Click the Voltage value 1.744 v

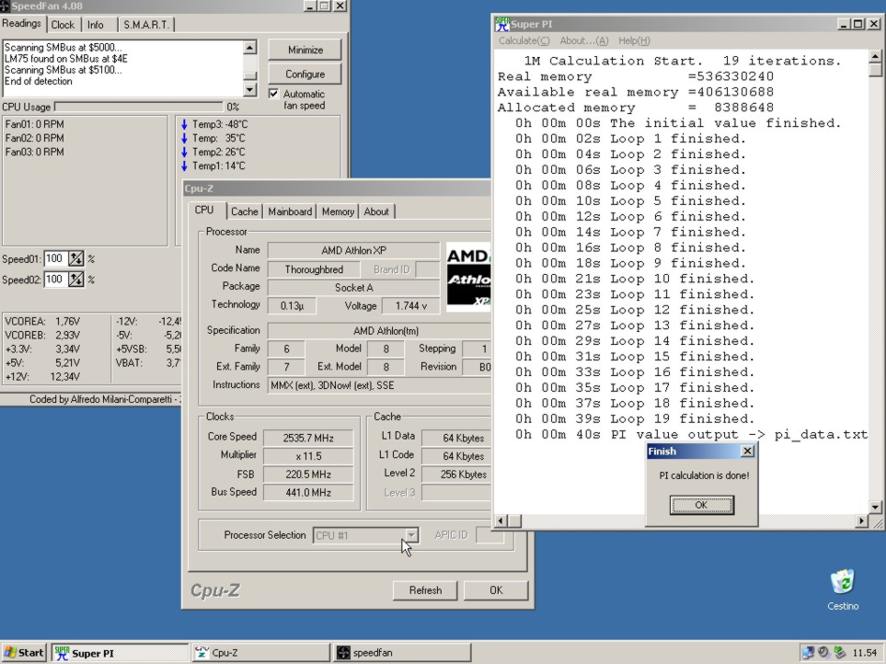[x=411, y=306]
